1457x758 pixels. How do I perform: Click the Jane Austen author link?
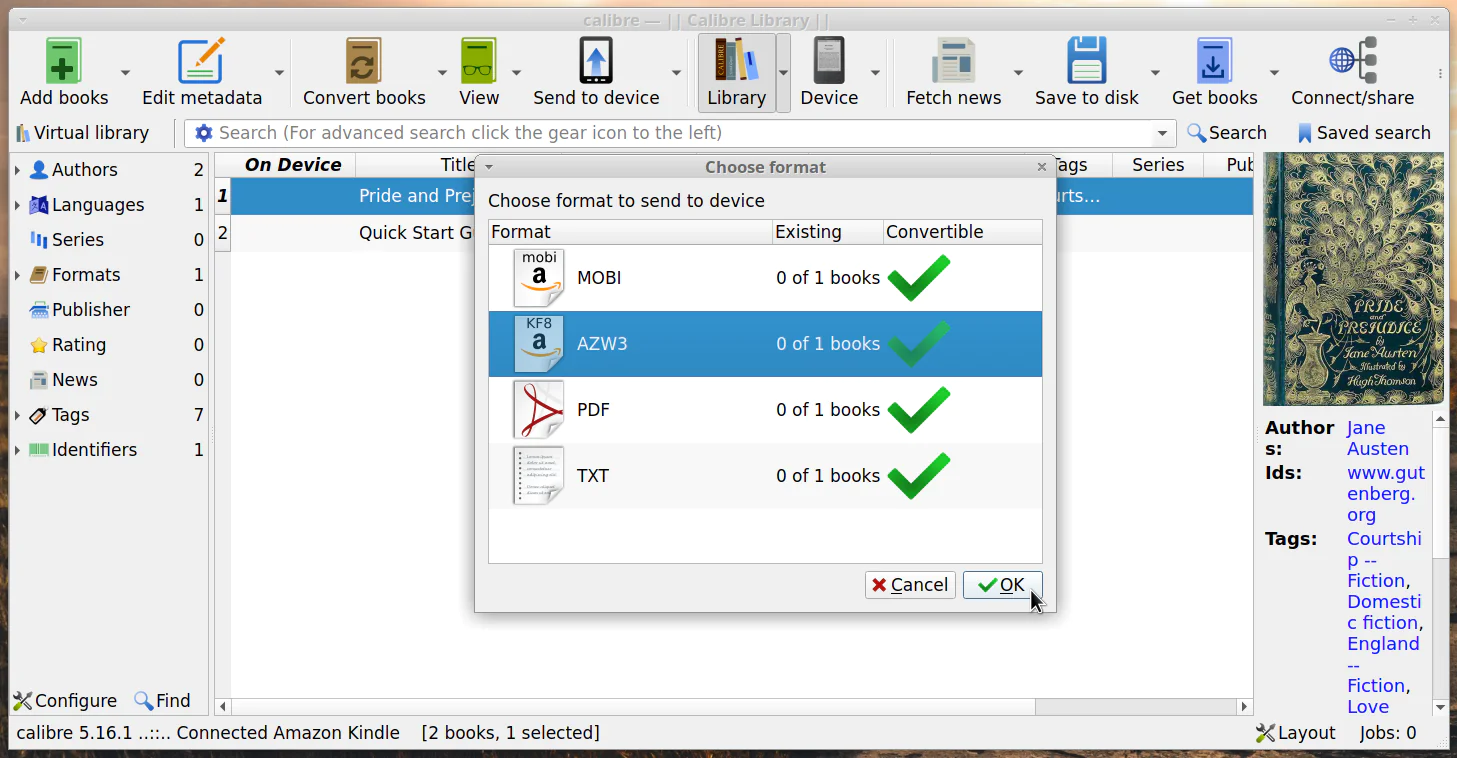[1377, 438]
